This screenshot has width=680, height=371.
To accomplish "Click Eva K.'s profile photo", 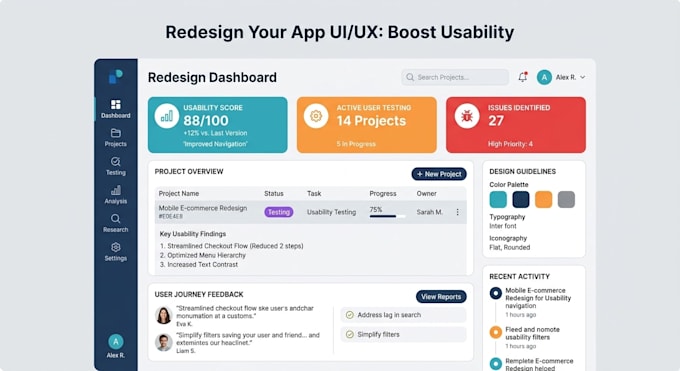I will click(163, 315).
